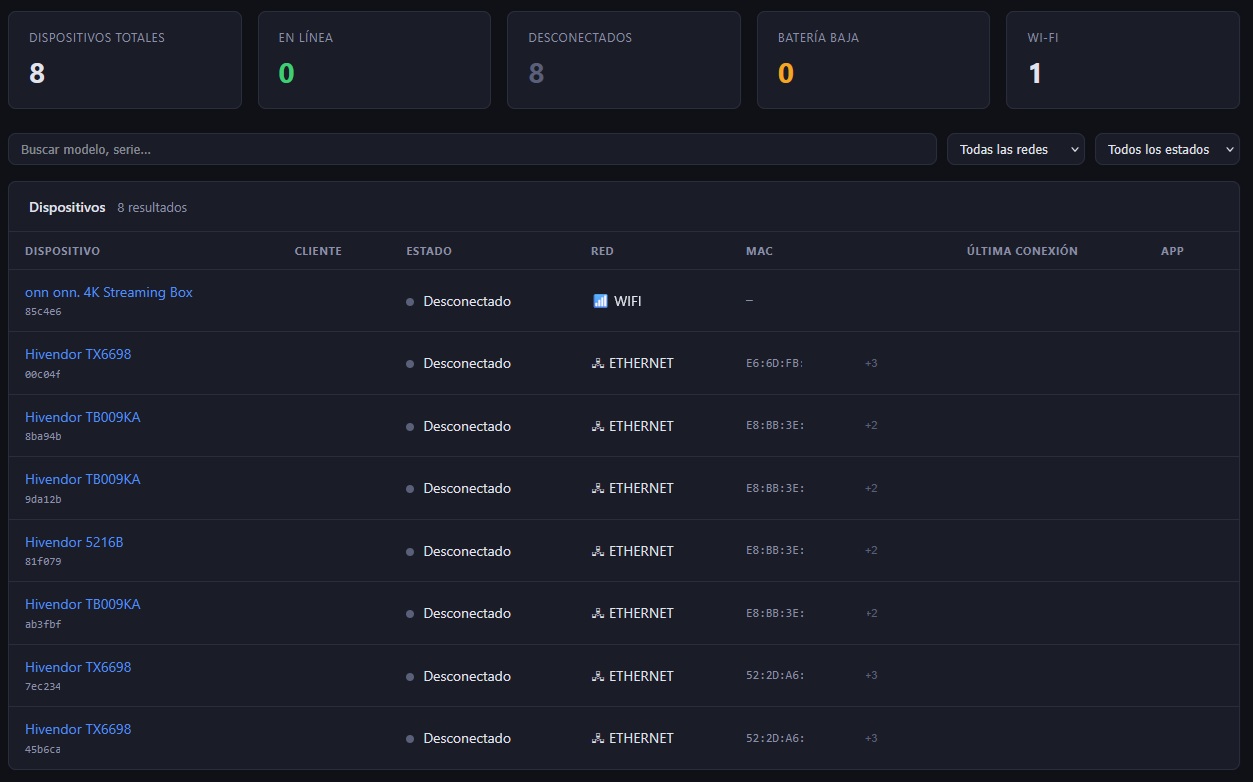The width and height of the screenshot is (1253, 782).
Task: Select serial text 85c4e6
Action: coord(43,312)
